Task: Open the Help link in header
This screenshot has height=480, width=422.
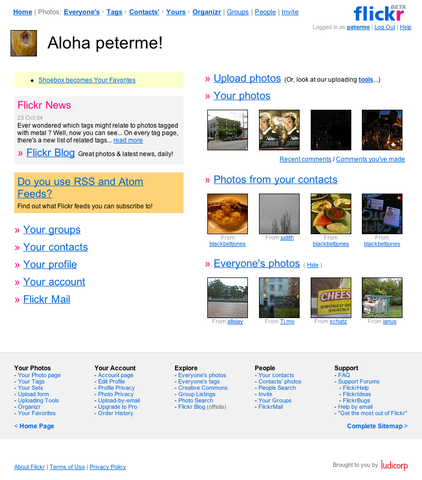Action: coord(406,27)
